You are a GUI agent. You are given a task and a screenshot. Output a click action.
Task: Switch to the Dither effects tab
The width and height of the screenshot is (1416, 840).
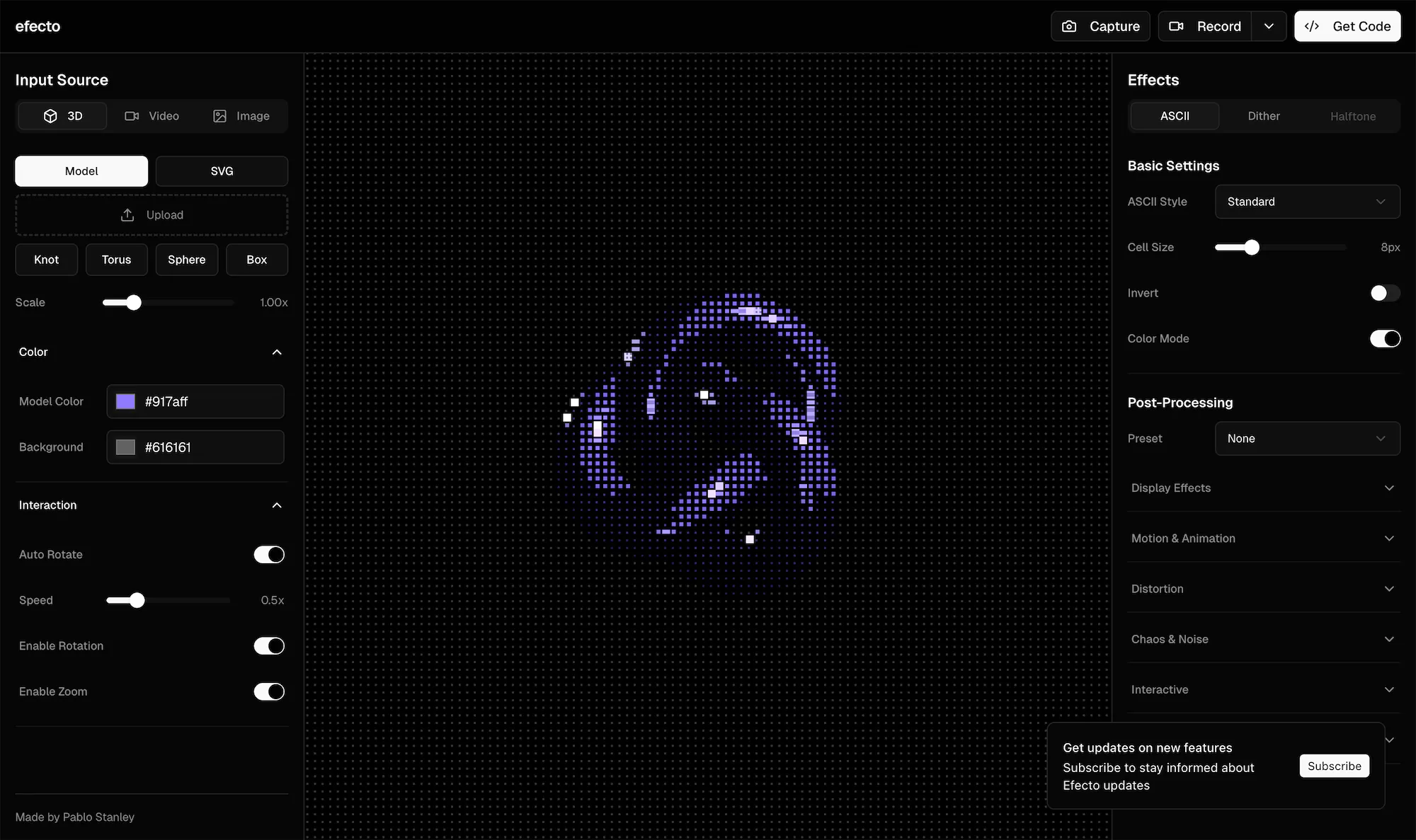click(1263, 116)
